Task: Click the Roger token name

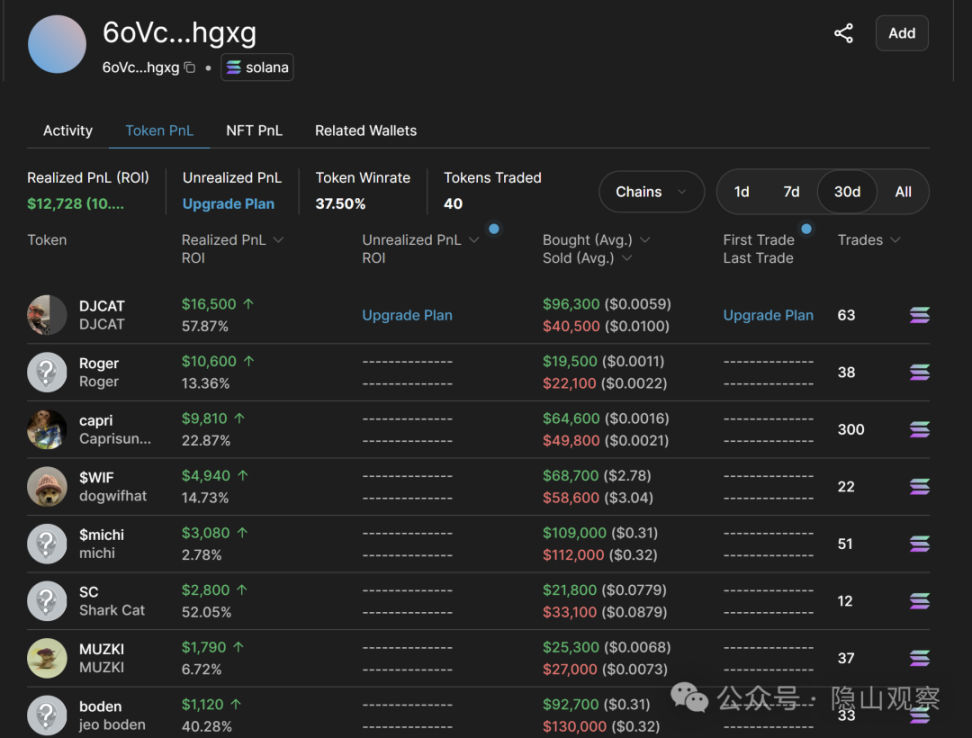Action: [x=99, y=363]
